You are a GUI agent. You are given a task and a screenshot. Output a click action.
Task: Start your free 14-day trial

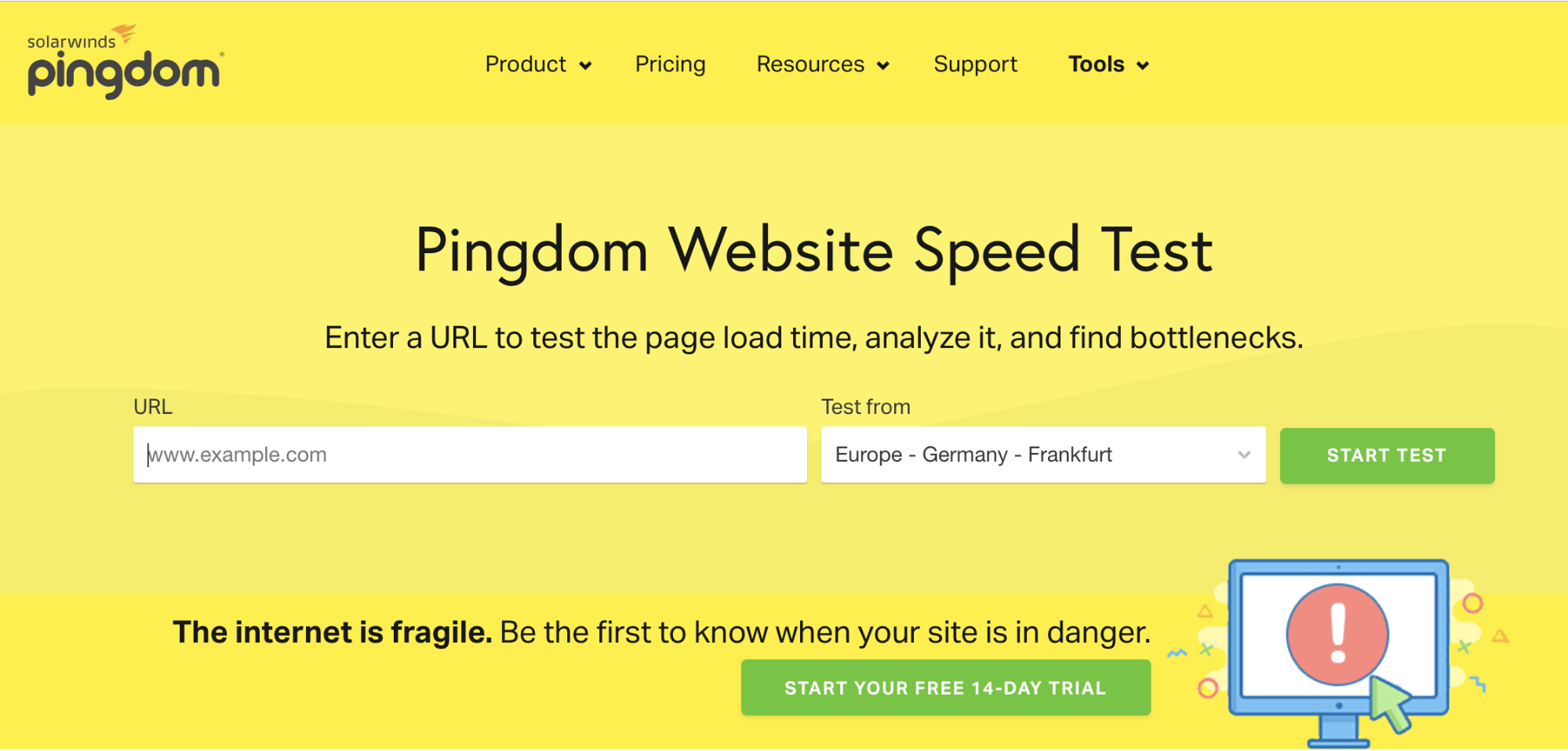coord(945,688)
